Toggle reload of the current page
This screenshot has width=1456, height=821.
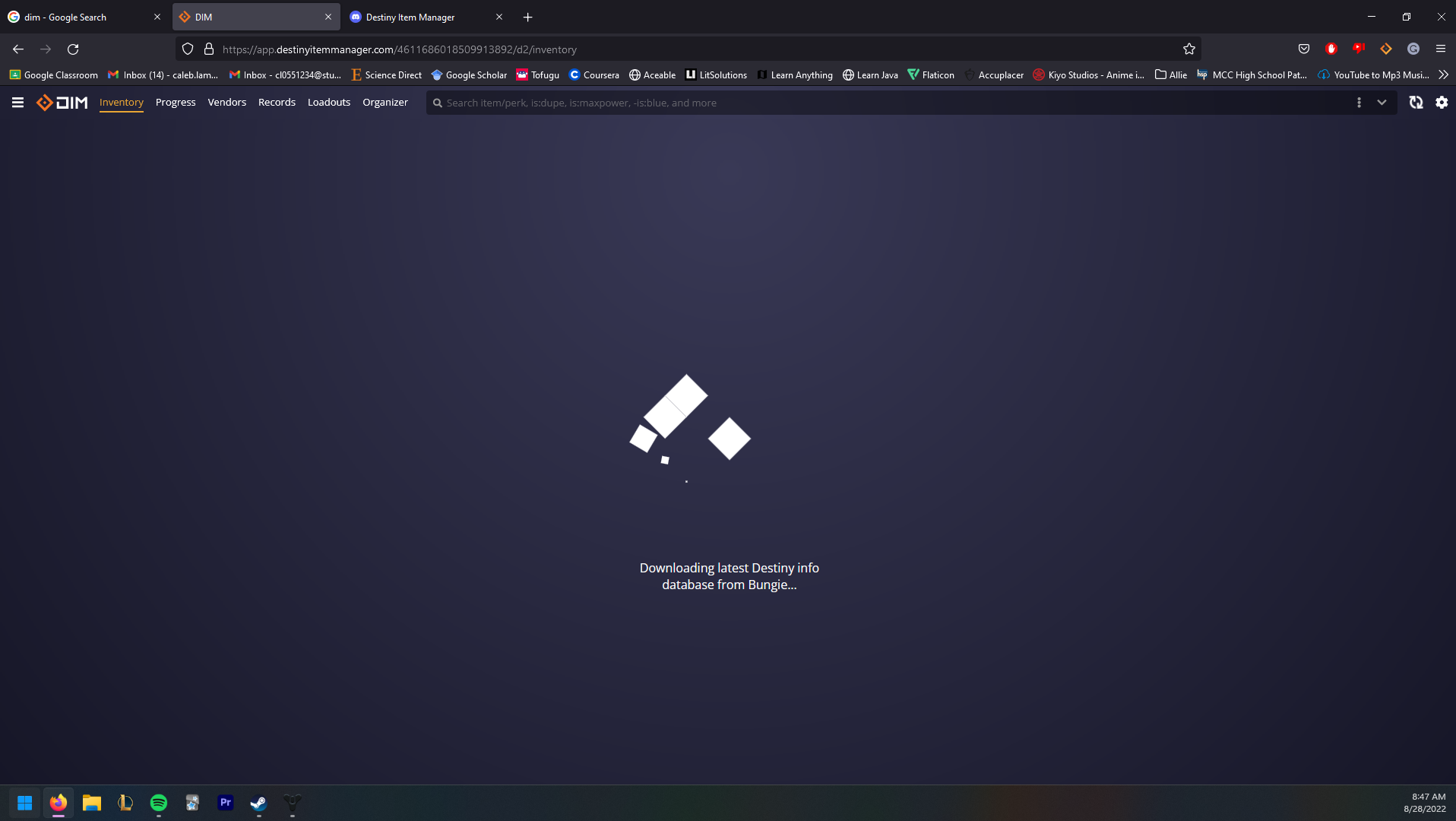click(x=73, y=49)
